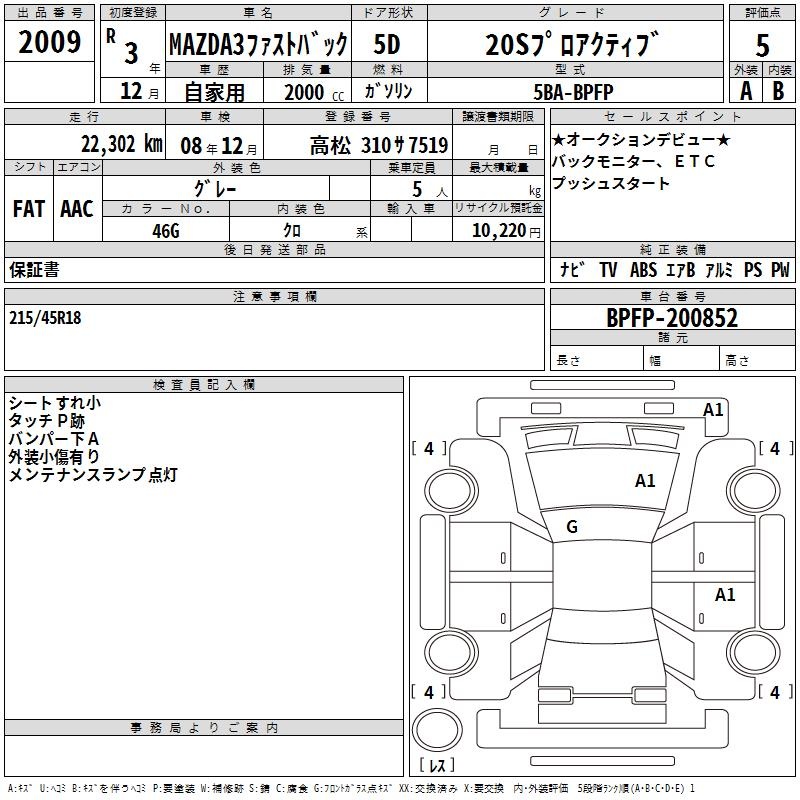The height and width of the screenshot is (800, 800).
Task: Select the color number 46G
Action: (165, 231)
